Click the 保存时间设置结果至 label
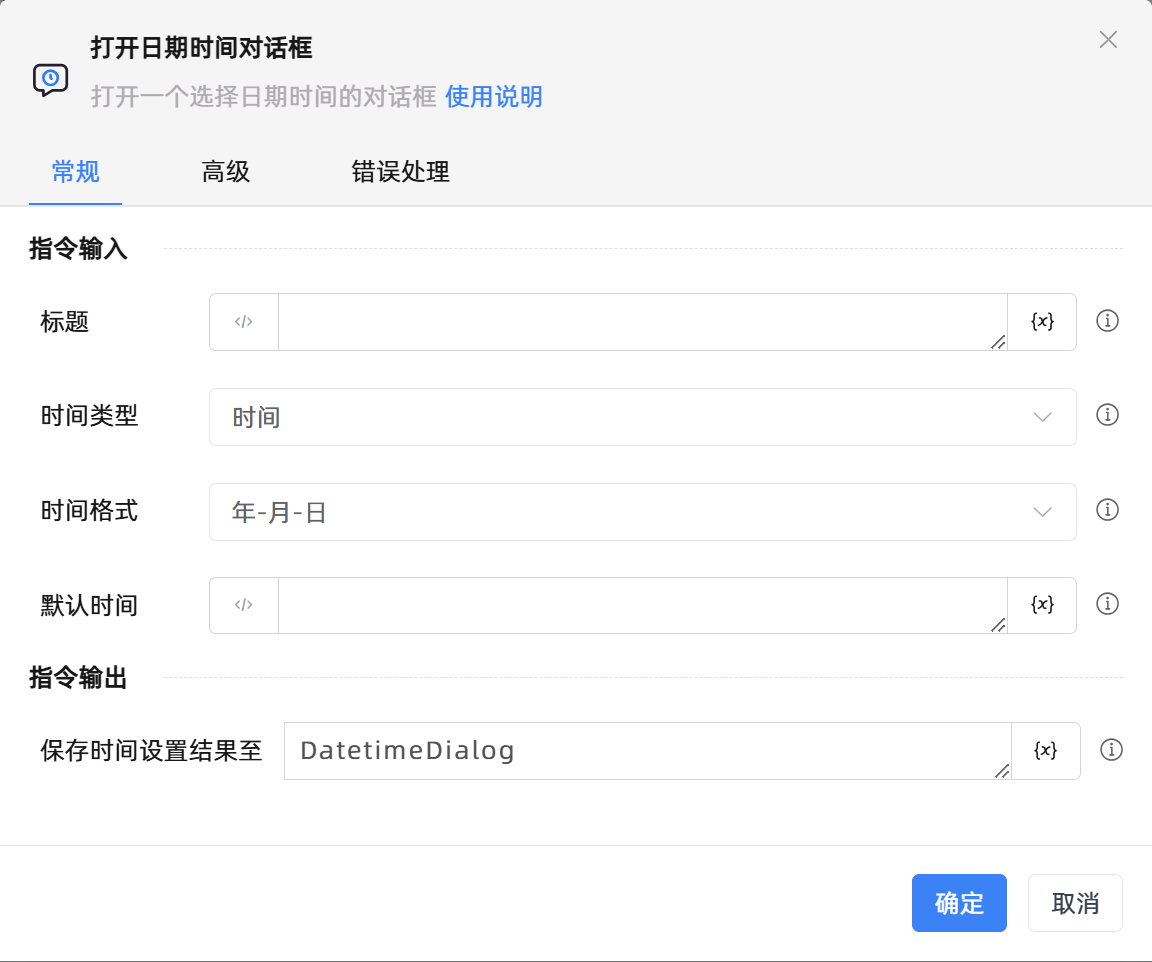The image size is (1152, 962). [151, 750]
